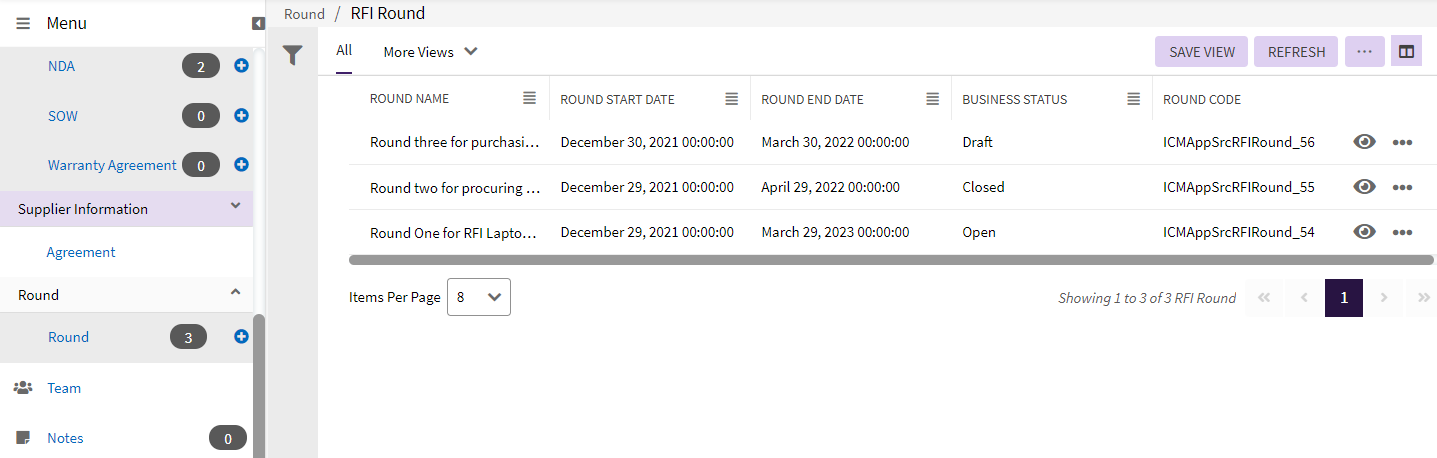Collapse the Round section in sidebar
Image resolution: width=1437 pixels, height=458 pixels.
pyautogui.click(x=235, y=293)
